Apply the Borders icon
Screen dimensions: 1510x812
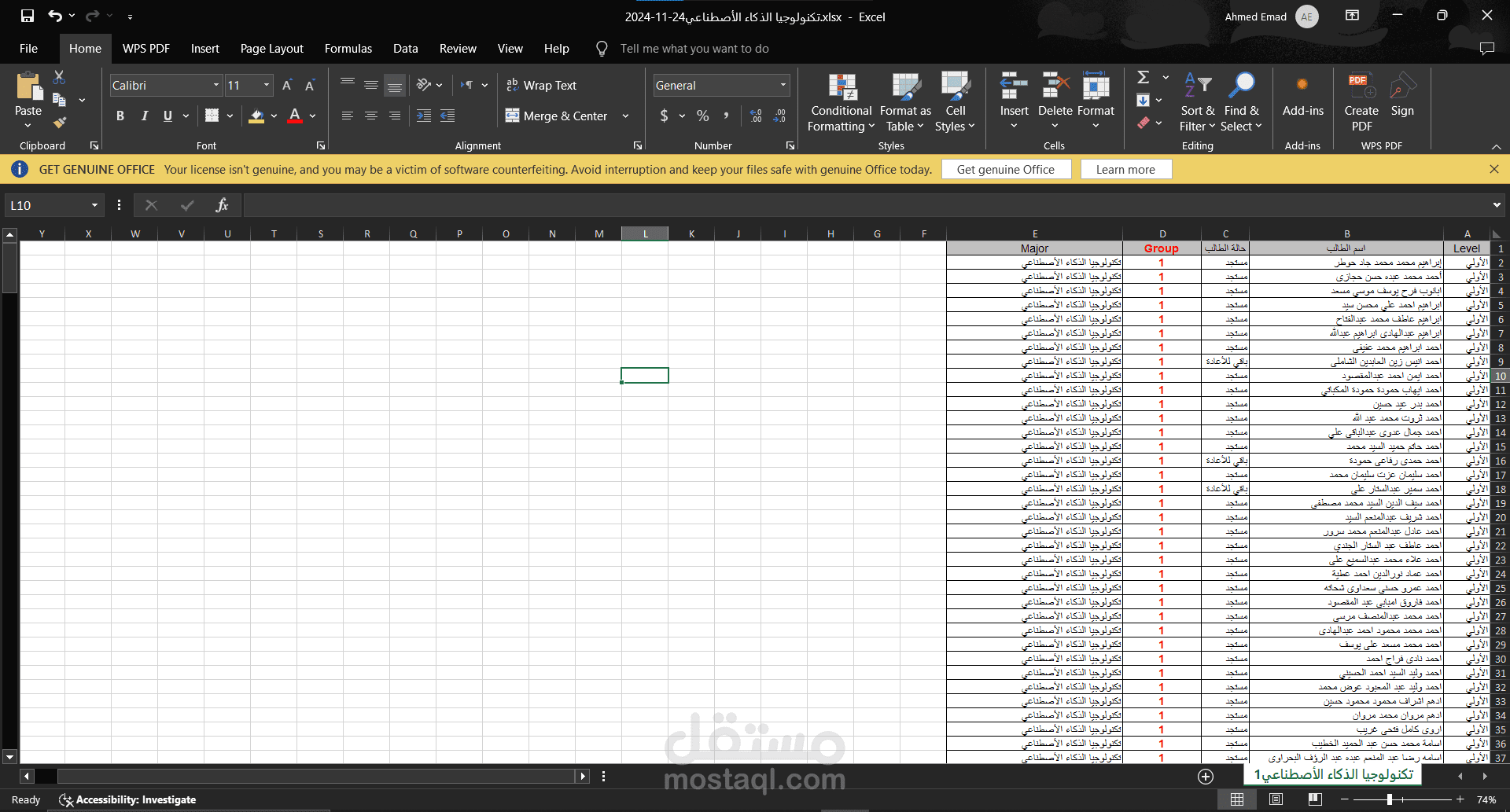click(212, 116)
